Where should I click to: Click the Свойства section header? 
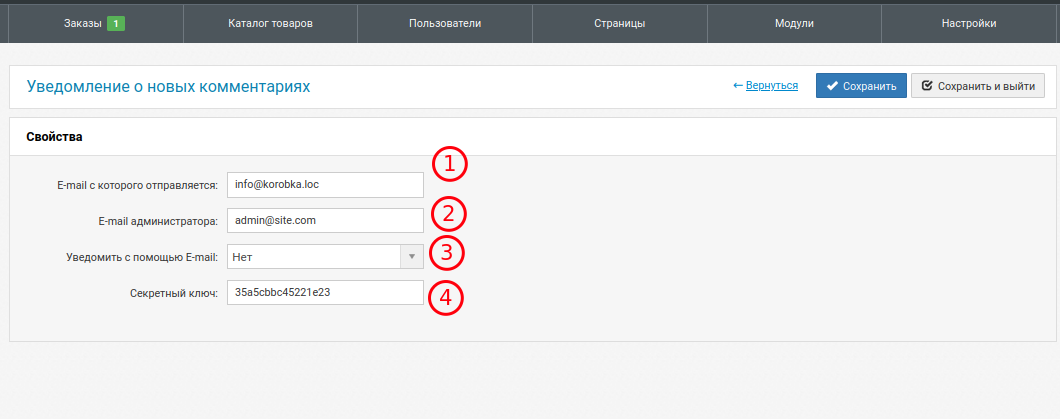pos(55,137)
